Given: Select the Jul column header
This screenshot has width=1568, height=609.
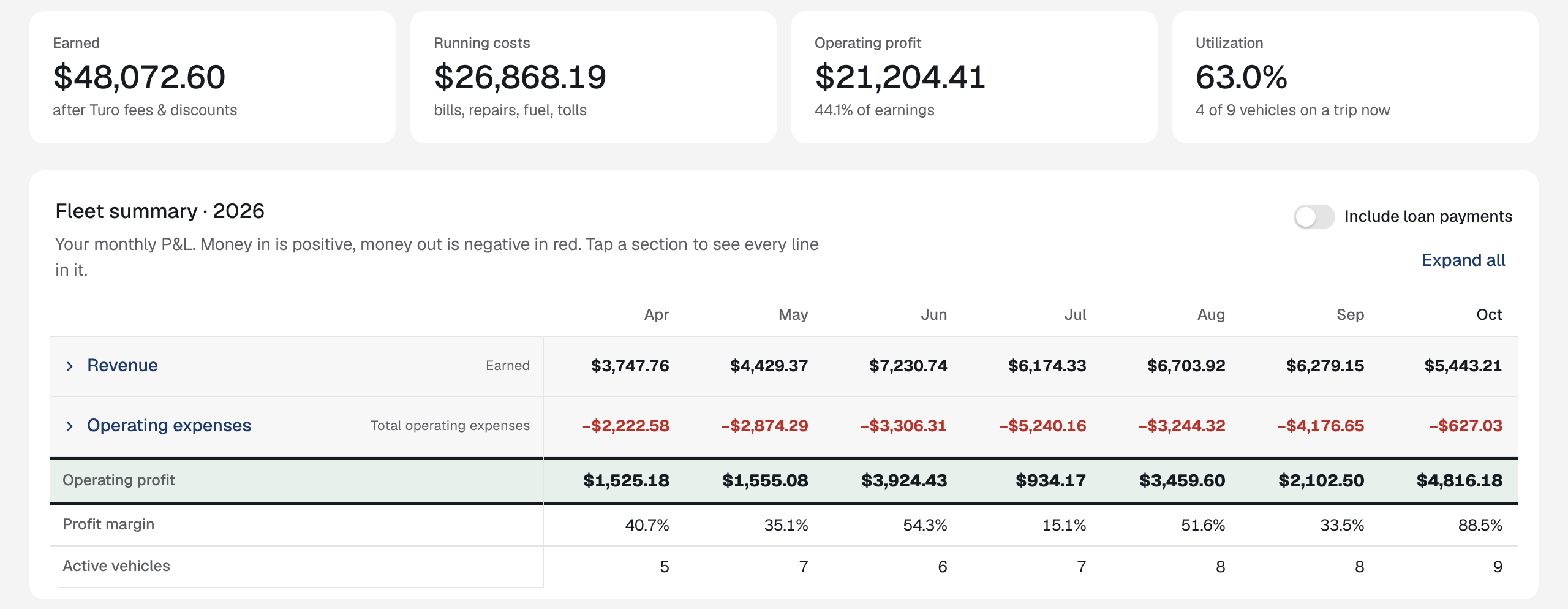Looking at the screenshot, I should click(1075, 314).
